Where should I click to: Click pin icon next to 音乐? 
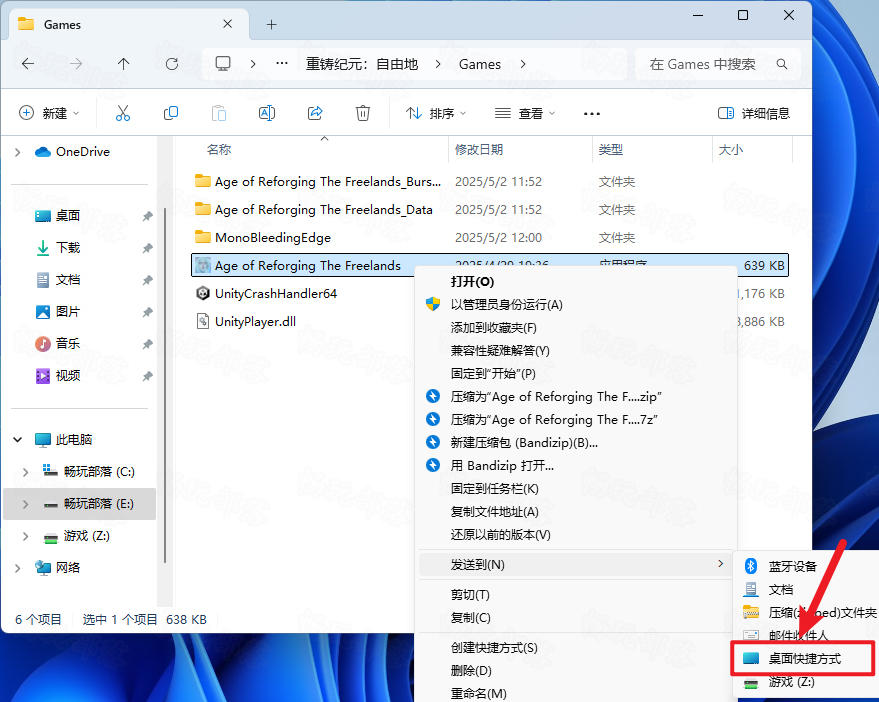(x=147, y=344)
